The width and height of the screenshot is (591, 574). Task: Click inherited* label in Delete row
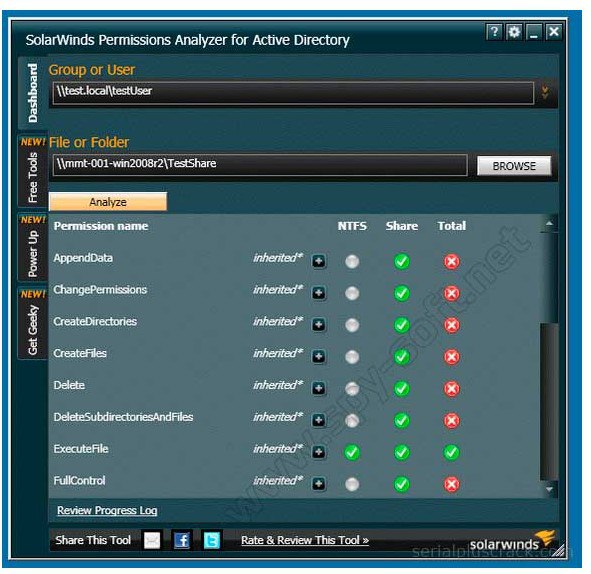278,385
